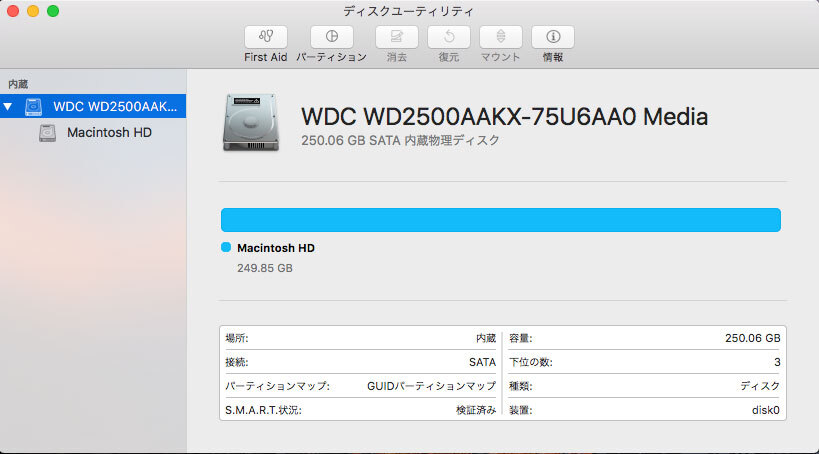This screenshot has width=819, height=454.
Task: Click the 250.06 GB SATA 内蔵物理ディスク subtitle
Action: (x=400, y=141)
